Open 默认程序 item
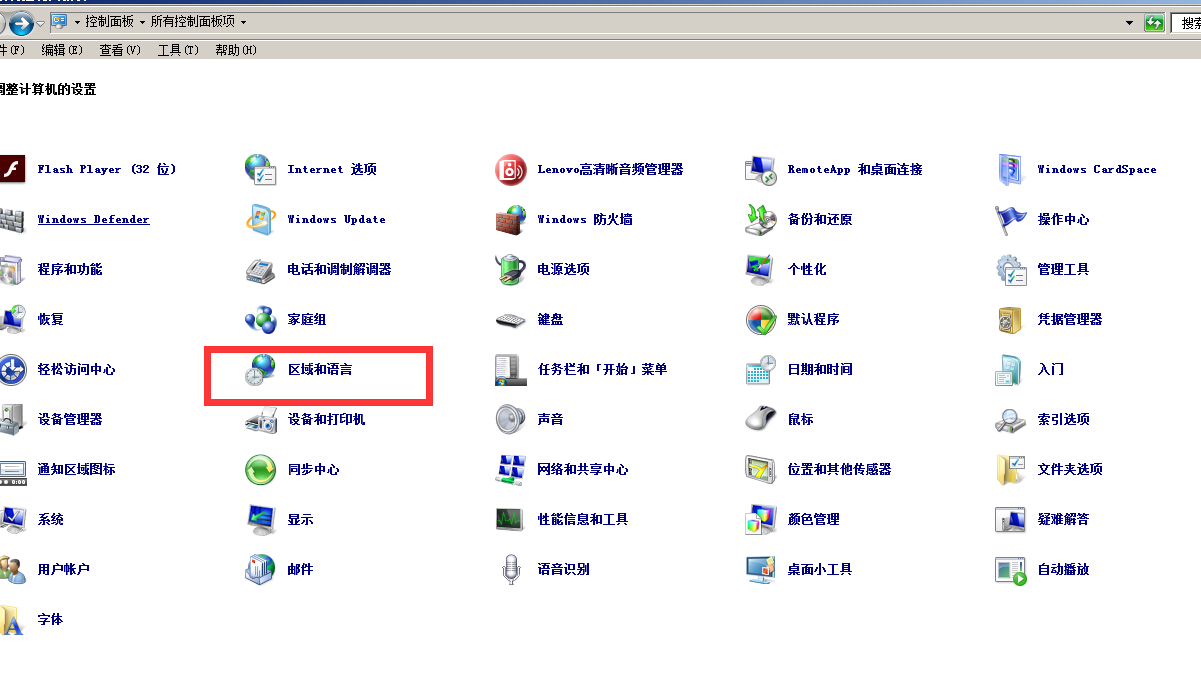1201x677 pixels. [792, 319]
